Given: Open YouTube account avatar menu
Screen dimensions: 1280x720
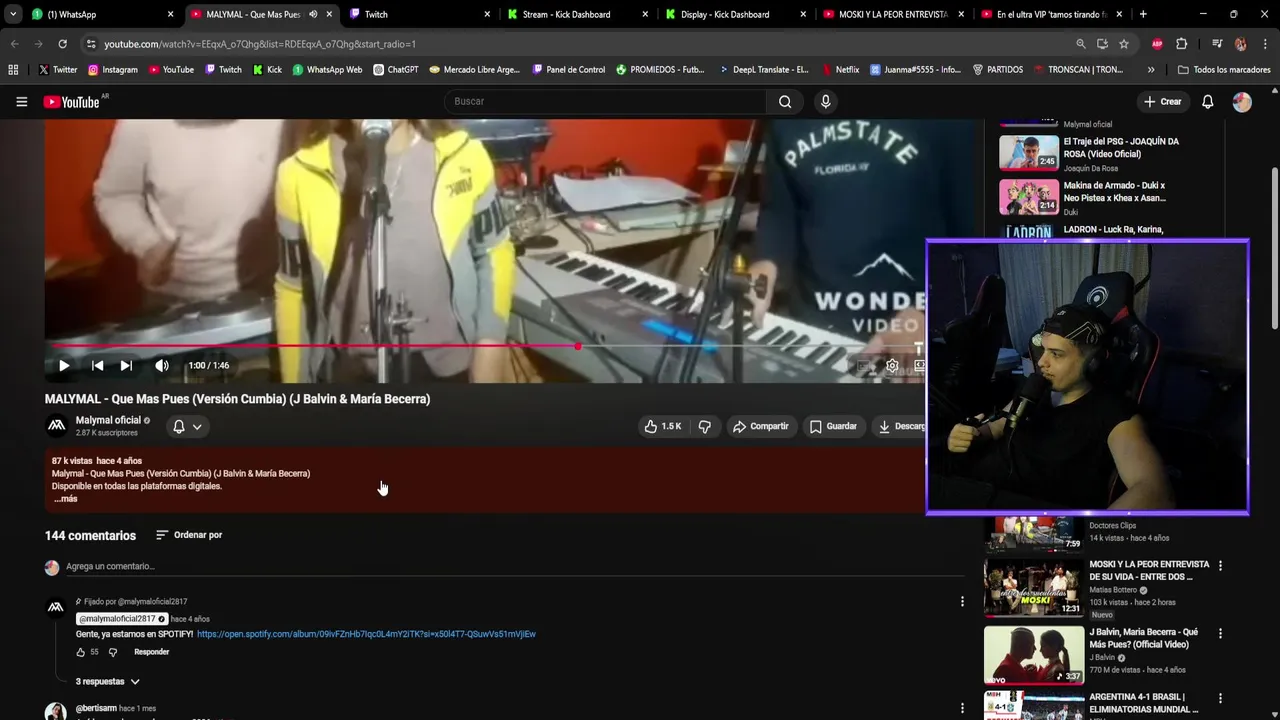Looking at the screenshot, I should [x=1242, y=101].
